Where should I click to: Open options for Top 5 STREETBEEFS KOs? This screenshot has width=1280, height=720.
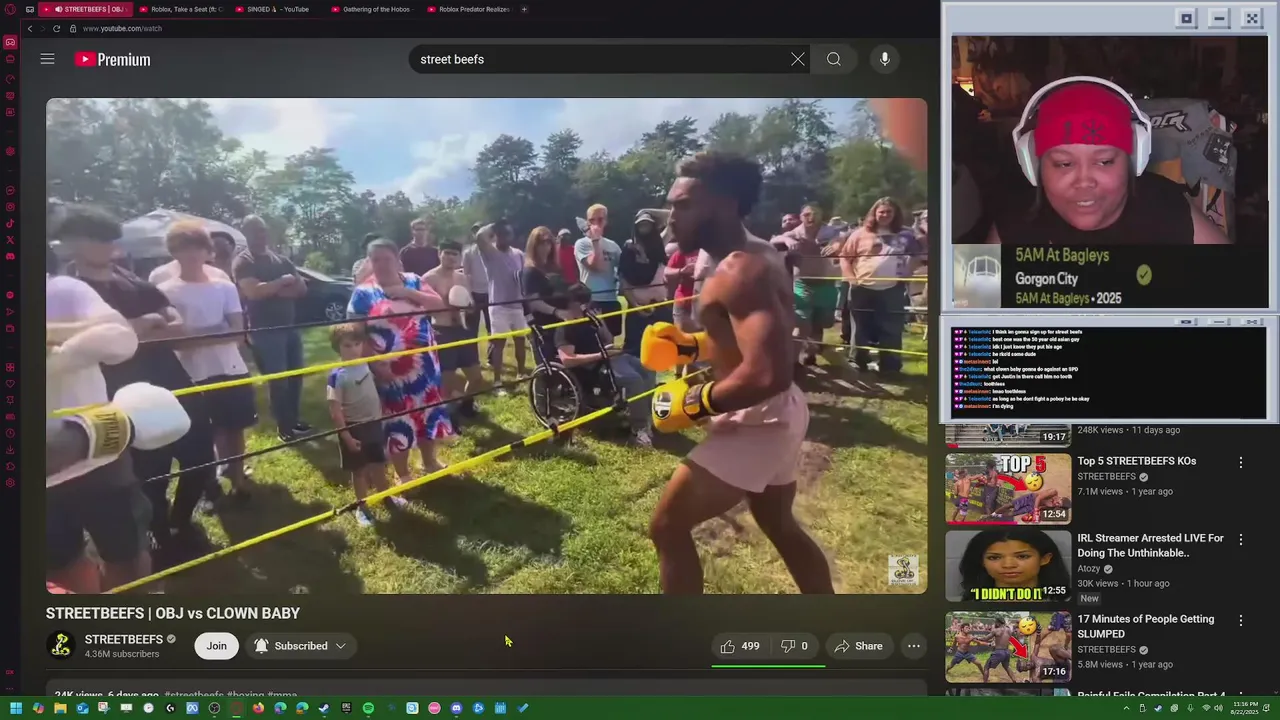click(x=1241, y=463)
